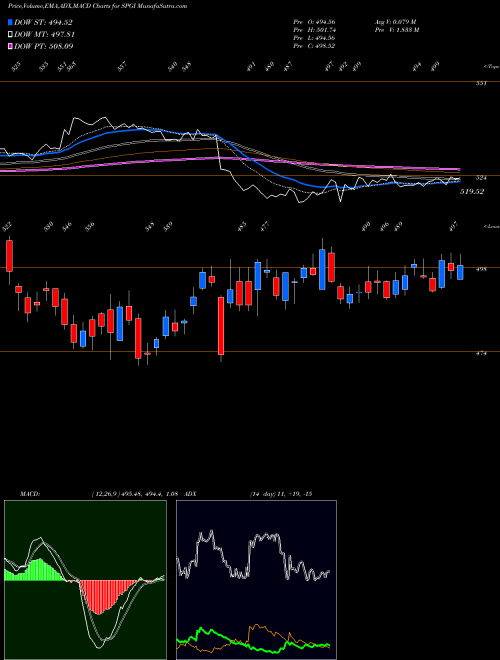Viewport: 500px width, 660px height.
Task: Click the Pre L: 494.56 value
Action: (314, 38)
